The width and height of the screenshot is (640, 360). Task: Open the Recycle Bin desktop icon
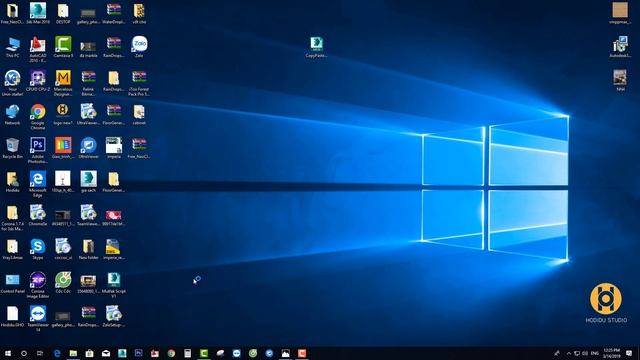point(12,148)
